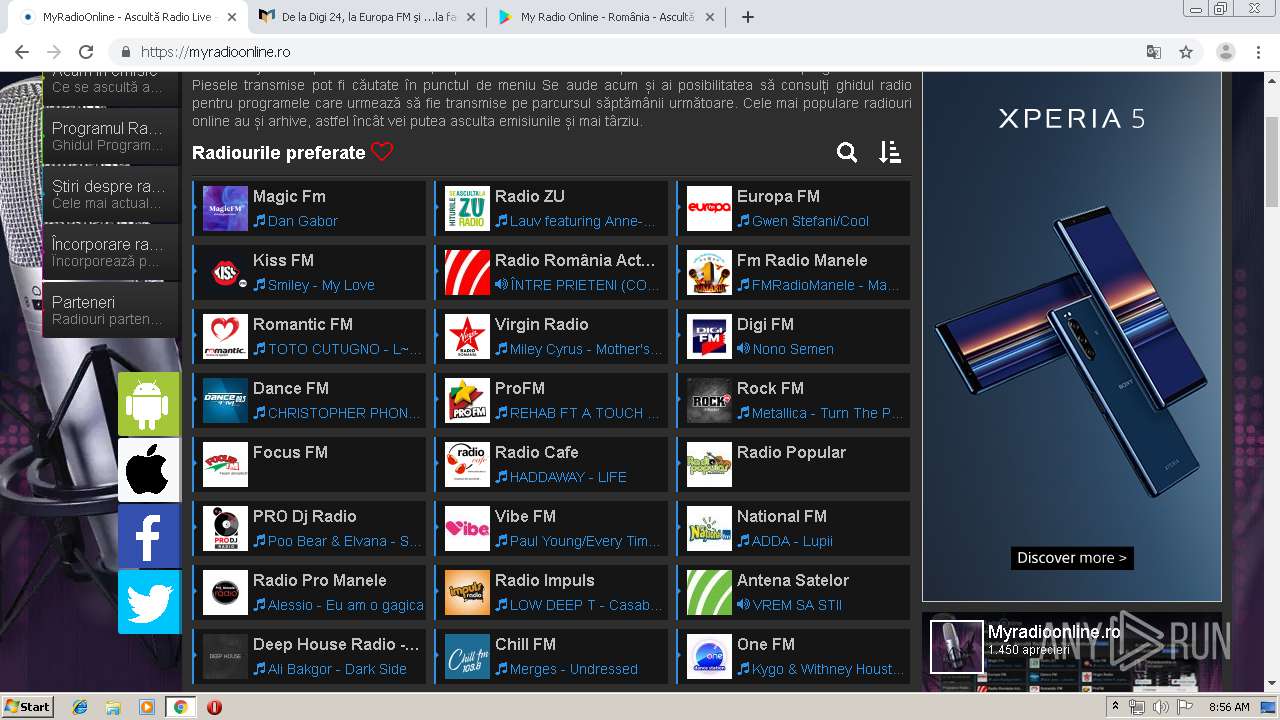
Task: Open the Chrome profile avatar
Action: tap(1226, 52)
